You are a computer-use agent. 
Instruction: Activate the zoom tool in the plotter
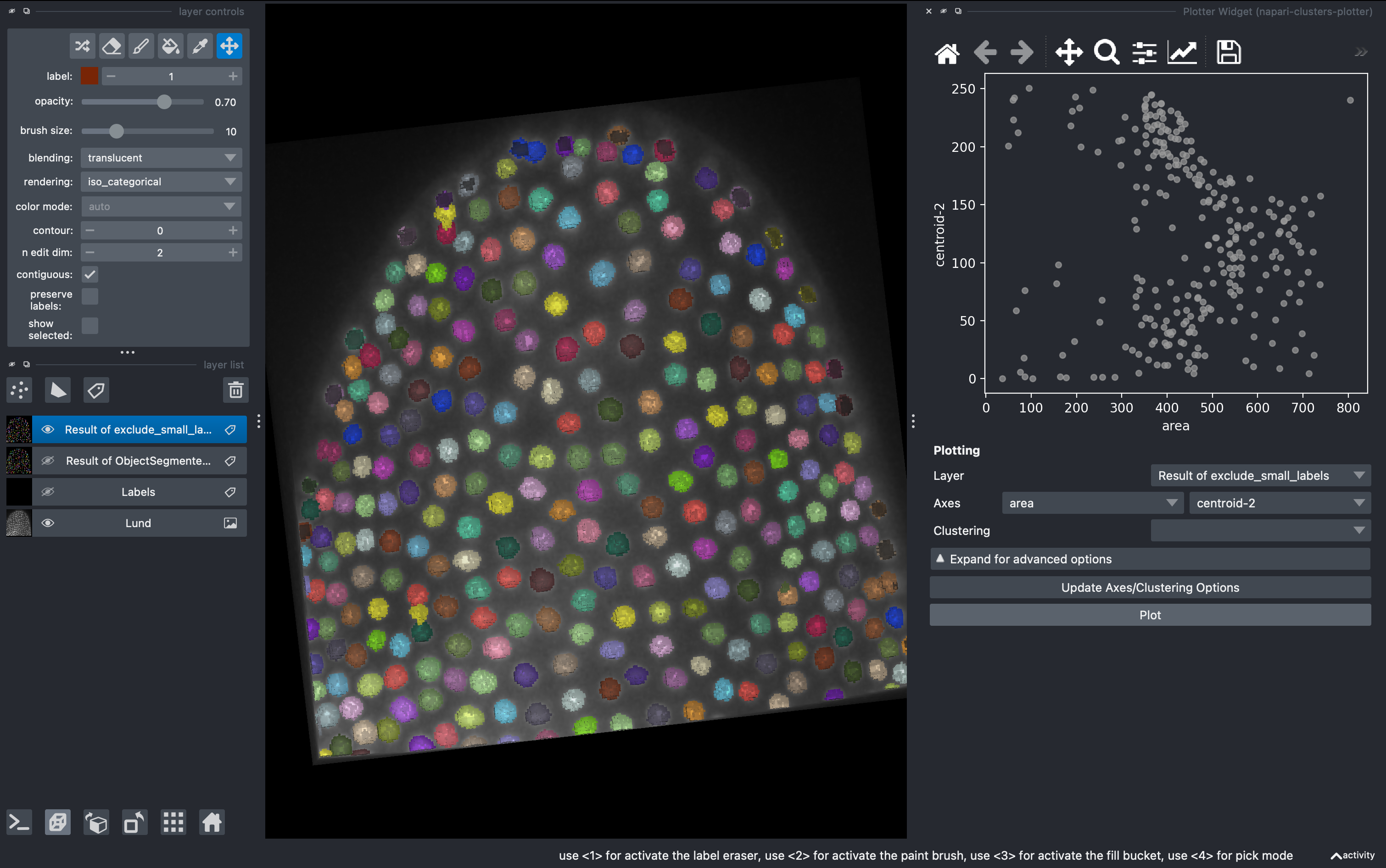click(x=1106, y=52)
